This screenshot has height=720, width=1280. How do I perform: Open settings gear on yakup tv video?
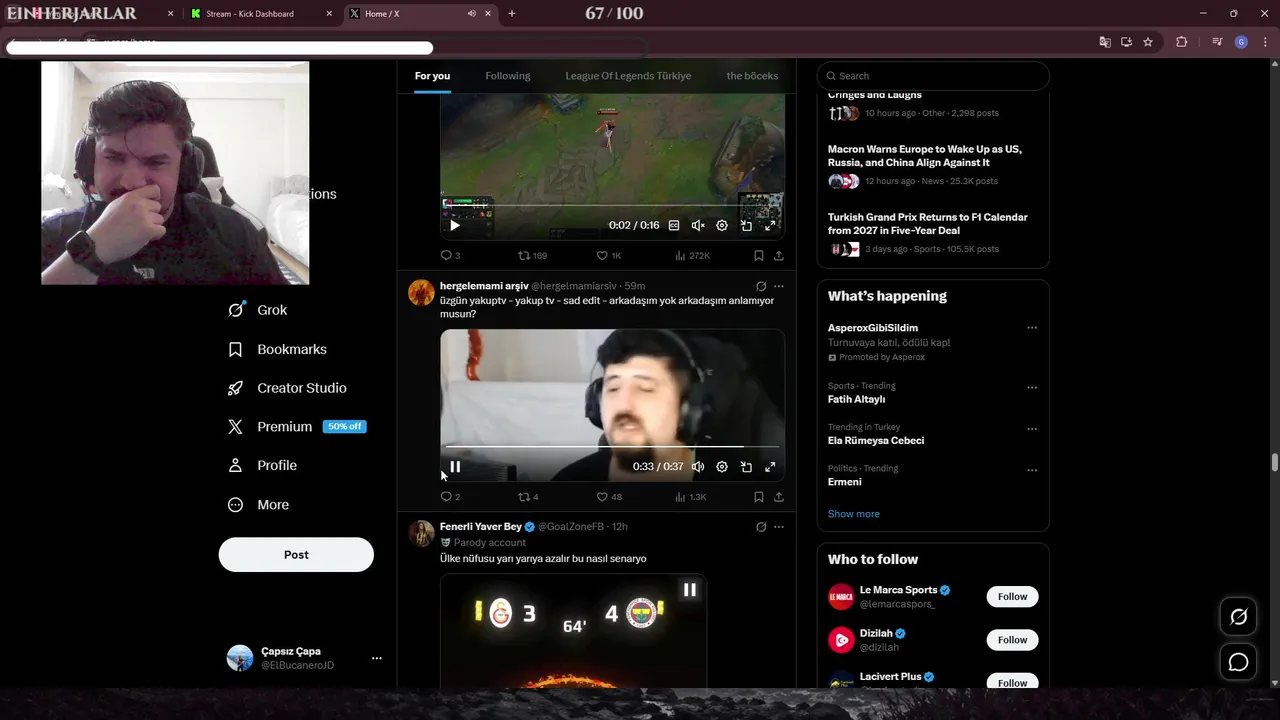click(722, 467)
